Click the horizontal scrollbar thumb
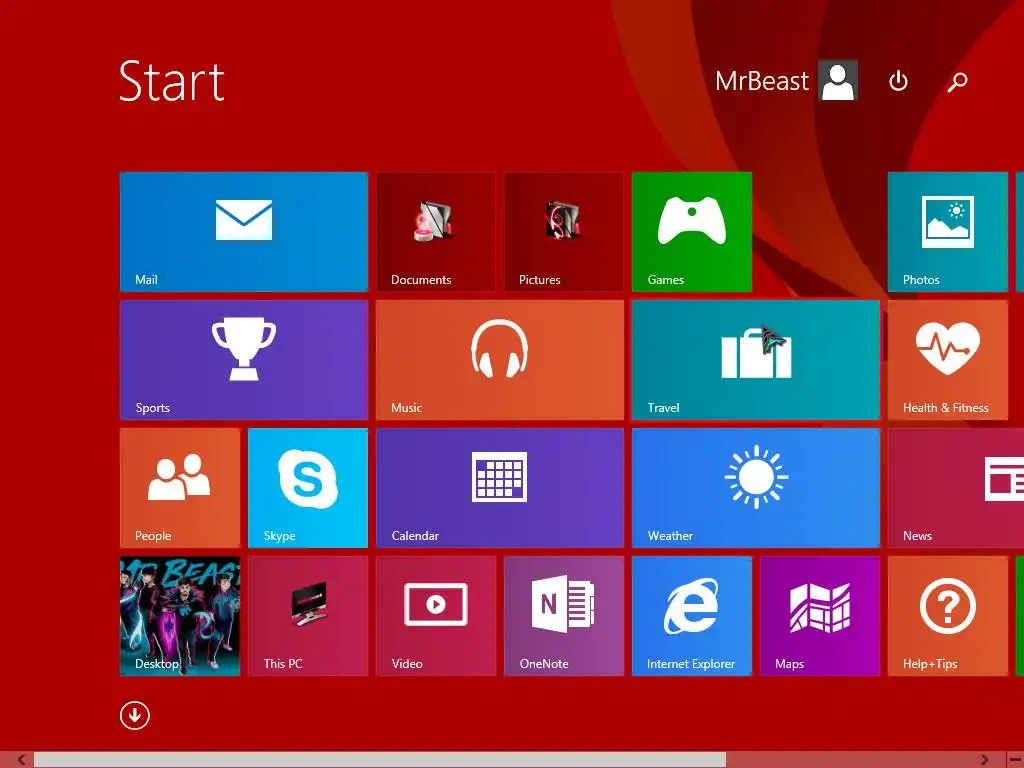This screenshot has width=1024, height=768. [x=380, y=760]
